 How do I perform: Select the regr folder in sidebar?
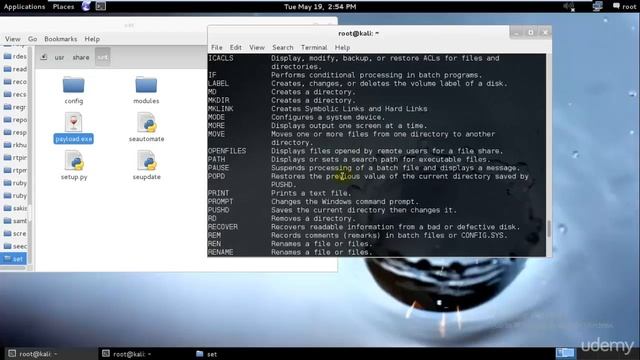pyautogui.click(x=15, y=107)
